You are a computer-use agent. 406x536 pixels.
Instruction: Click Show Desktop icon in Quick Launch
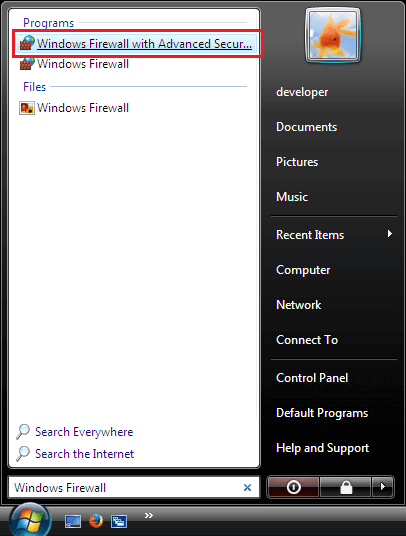[x=73, y=521]
